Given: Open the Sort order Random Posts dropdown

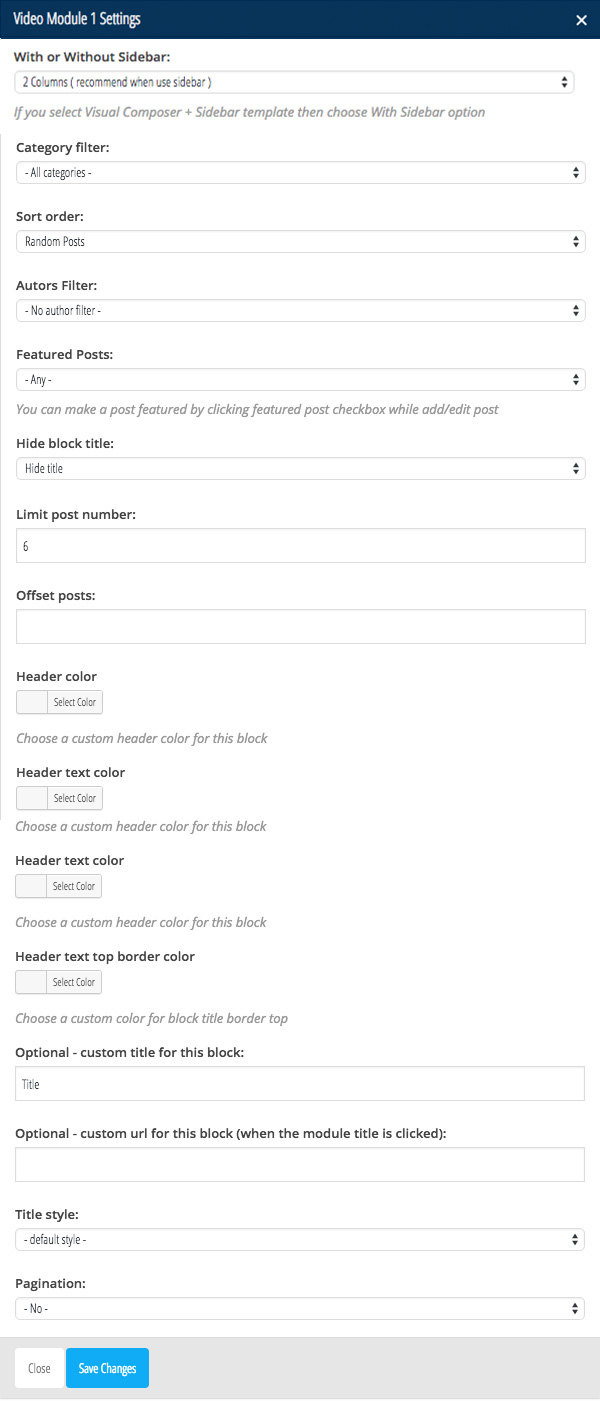Looking at the screenshot, I should coord(301,241).
